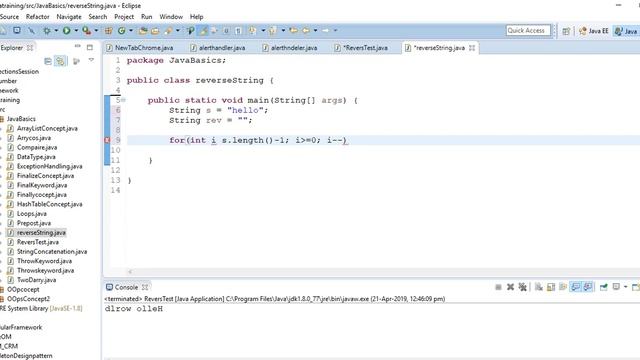
Task: Switch to the Java EE perspective
Action: click(593, 31)
